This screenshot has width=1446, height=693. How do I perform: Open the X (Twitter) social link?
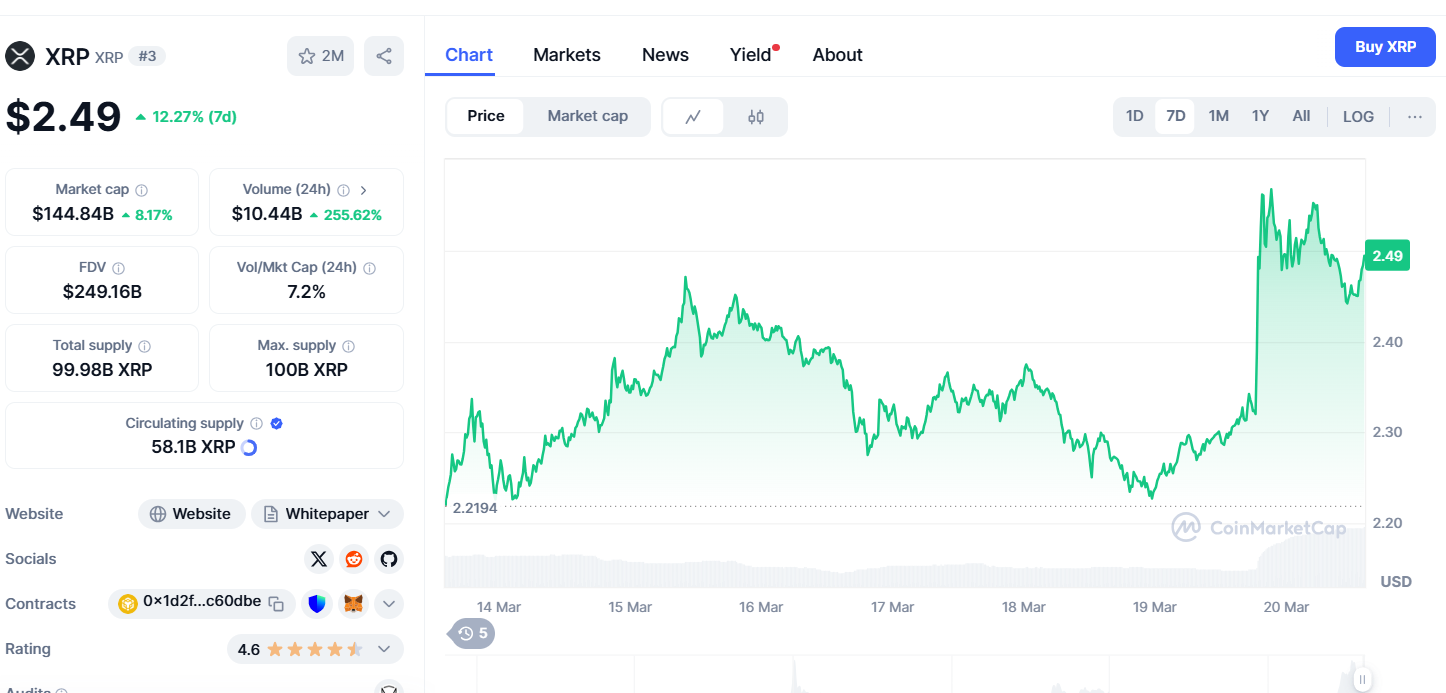[x=318, y=559]
